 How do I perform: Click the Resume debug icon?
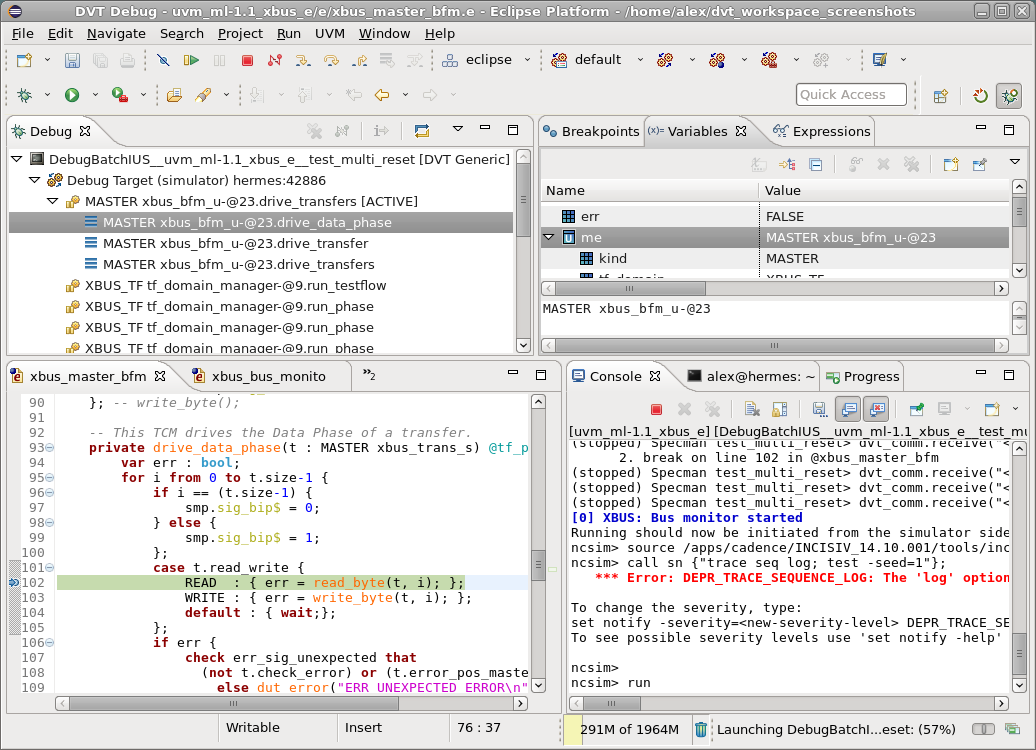[x=192, y=61]
